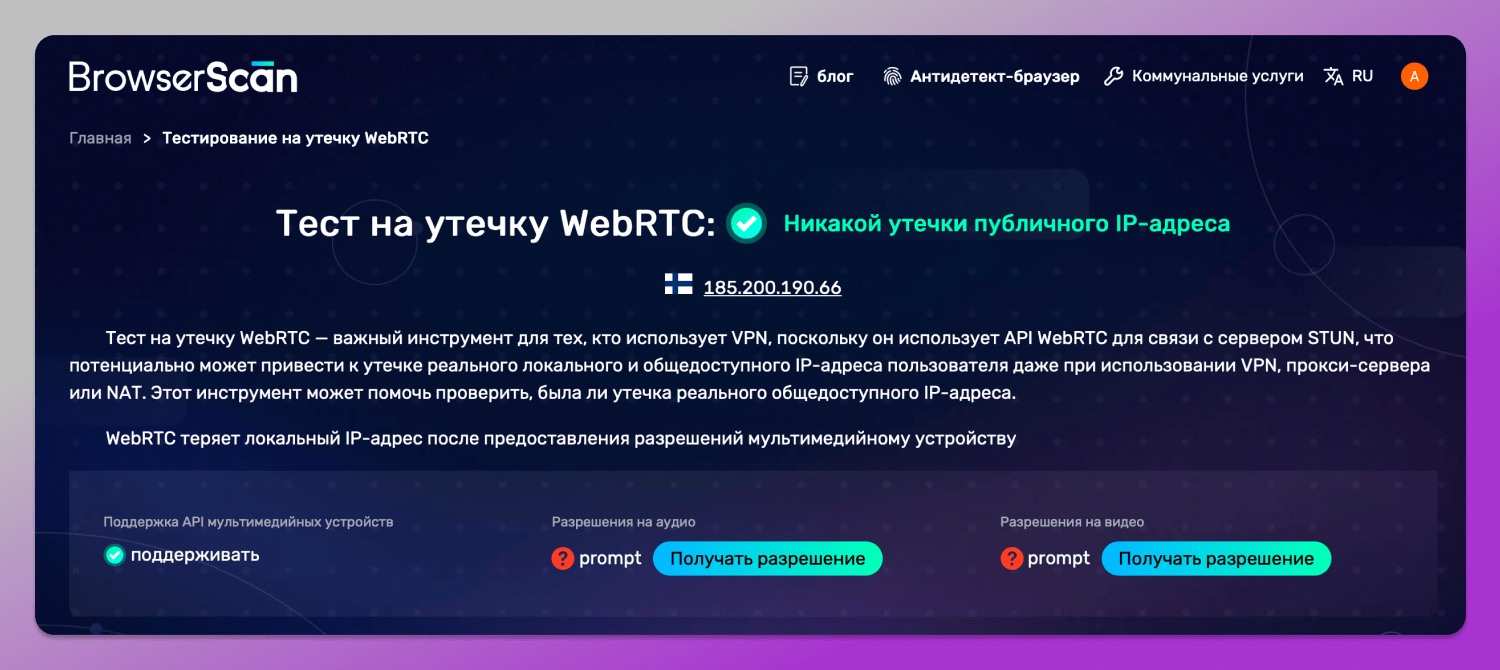Click the Тестирование на утечку WebRTC breadcrumb
Image resolution: width=1500 pixels, height=670 pixels.
293,138
